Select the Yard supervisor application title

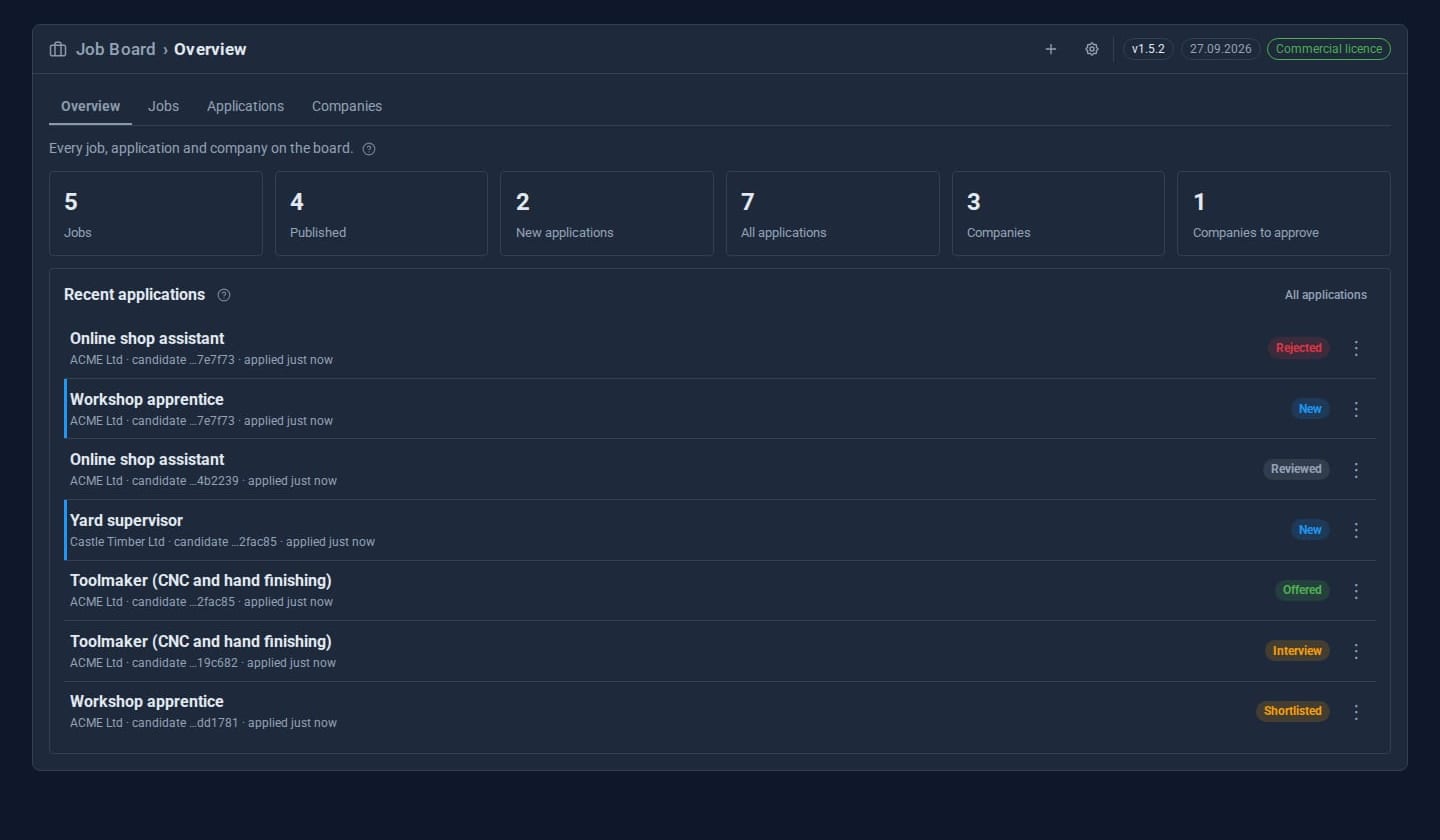pos(126,520)
